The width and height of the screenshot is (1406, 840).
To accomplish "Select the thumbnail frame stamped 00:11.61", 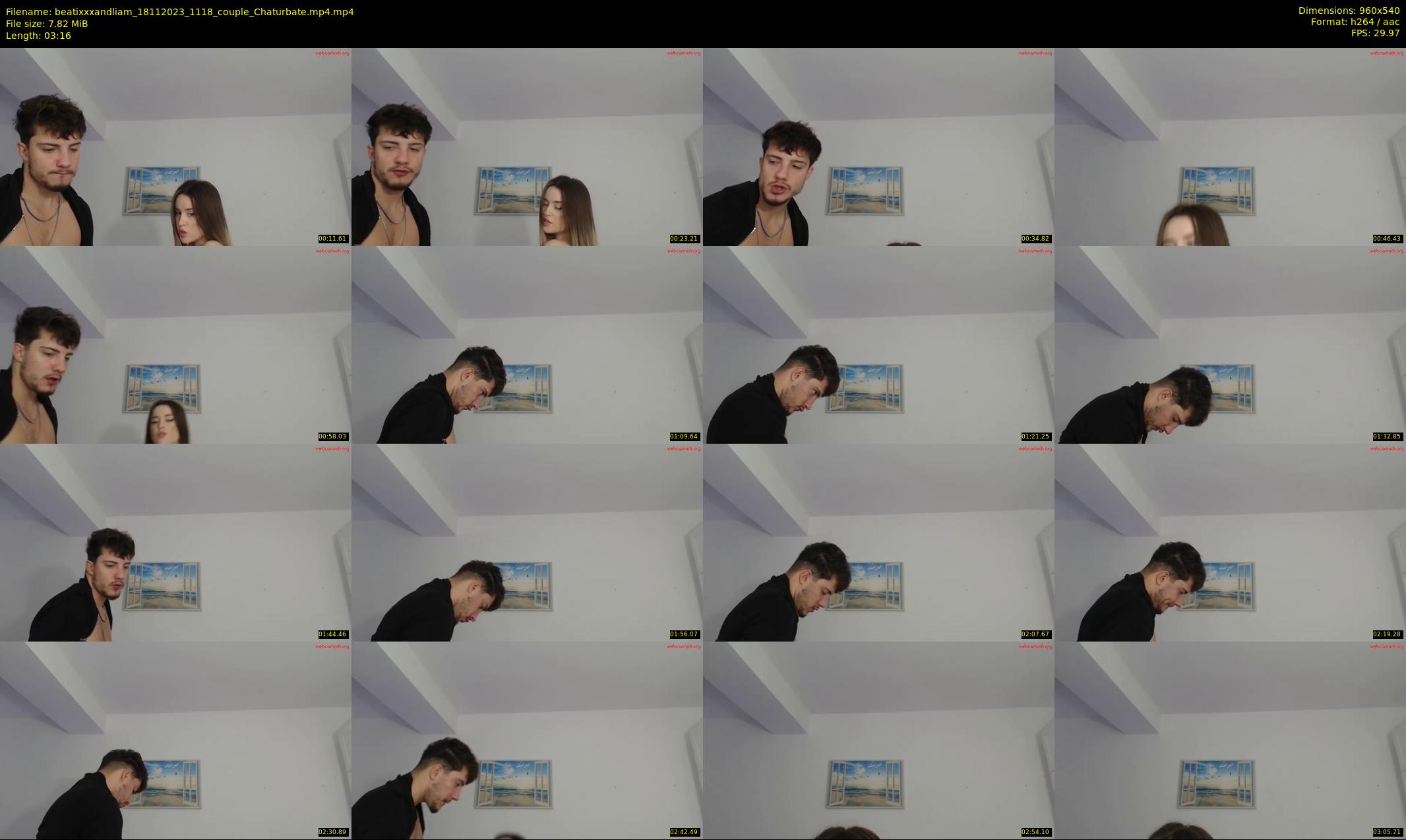I will pyautogui.click(x=175, y=146).
